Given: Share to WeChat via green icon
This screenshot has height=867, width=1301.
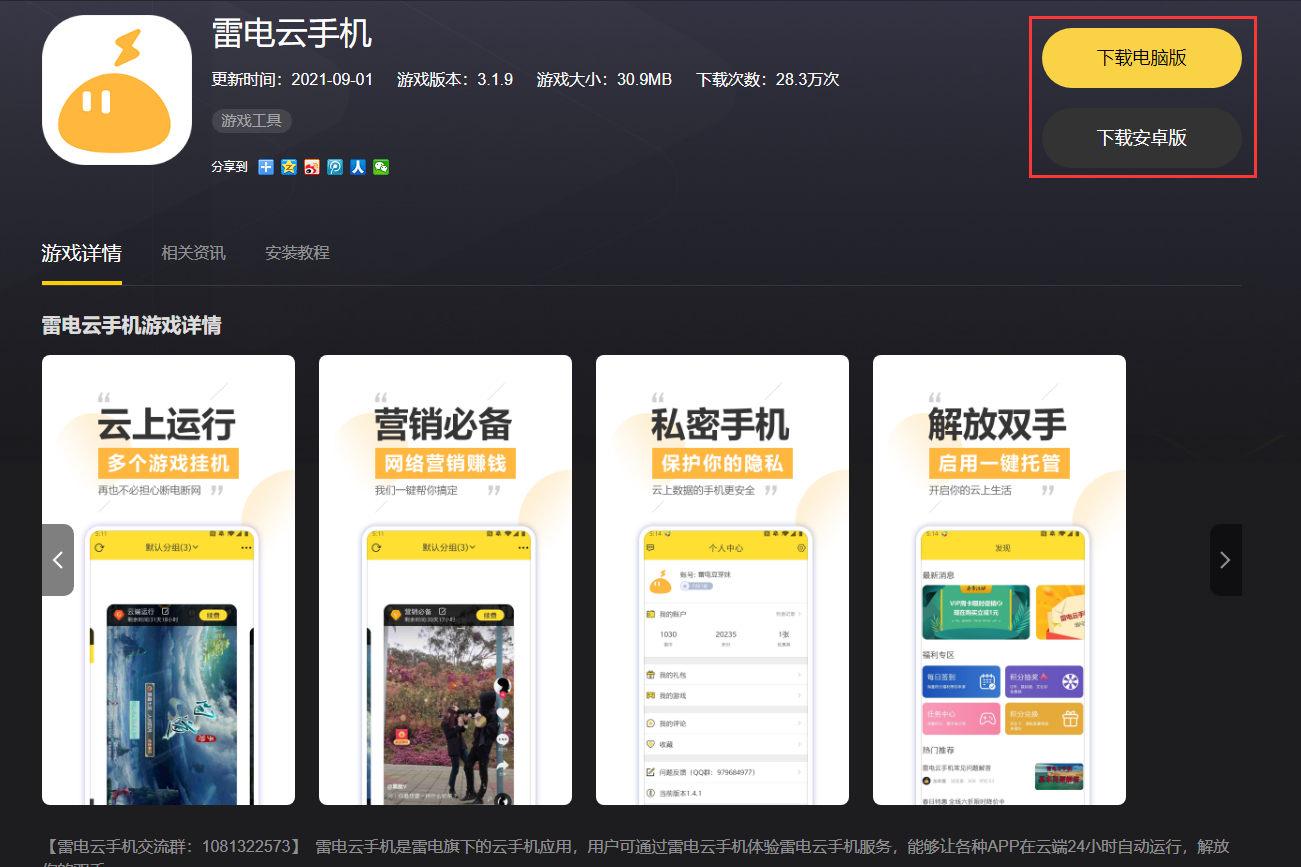Looking at the screenshot, I should pos(381,167).
